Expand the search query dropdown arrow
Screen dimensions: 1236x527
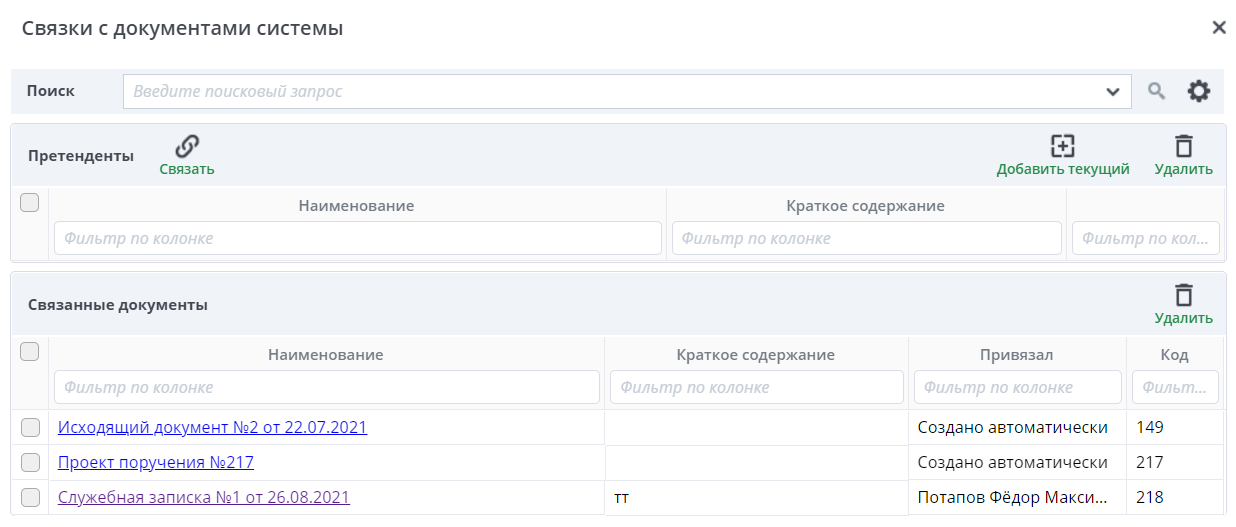[1112, 92]
